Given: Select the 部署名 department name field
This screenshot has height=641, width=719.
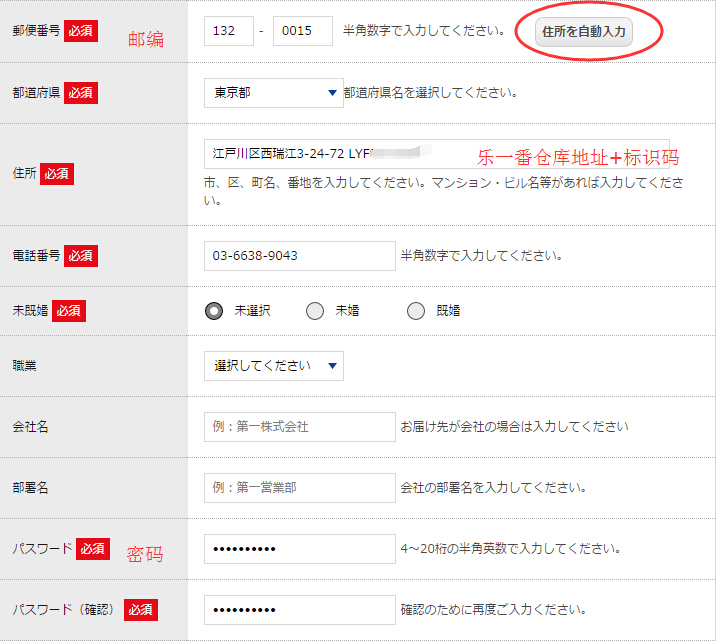Looking at the screenshot, I should coord(299,488).
